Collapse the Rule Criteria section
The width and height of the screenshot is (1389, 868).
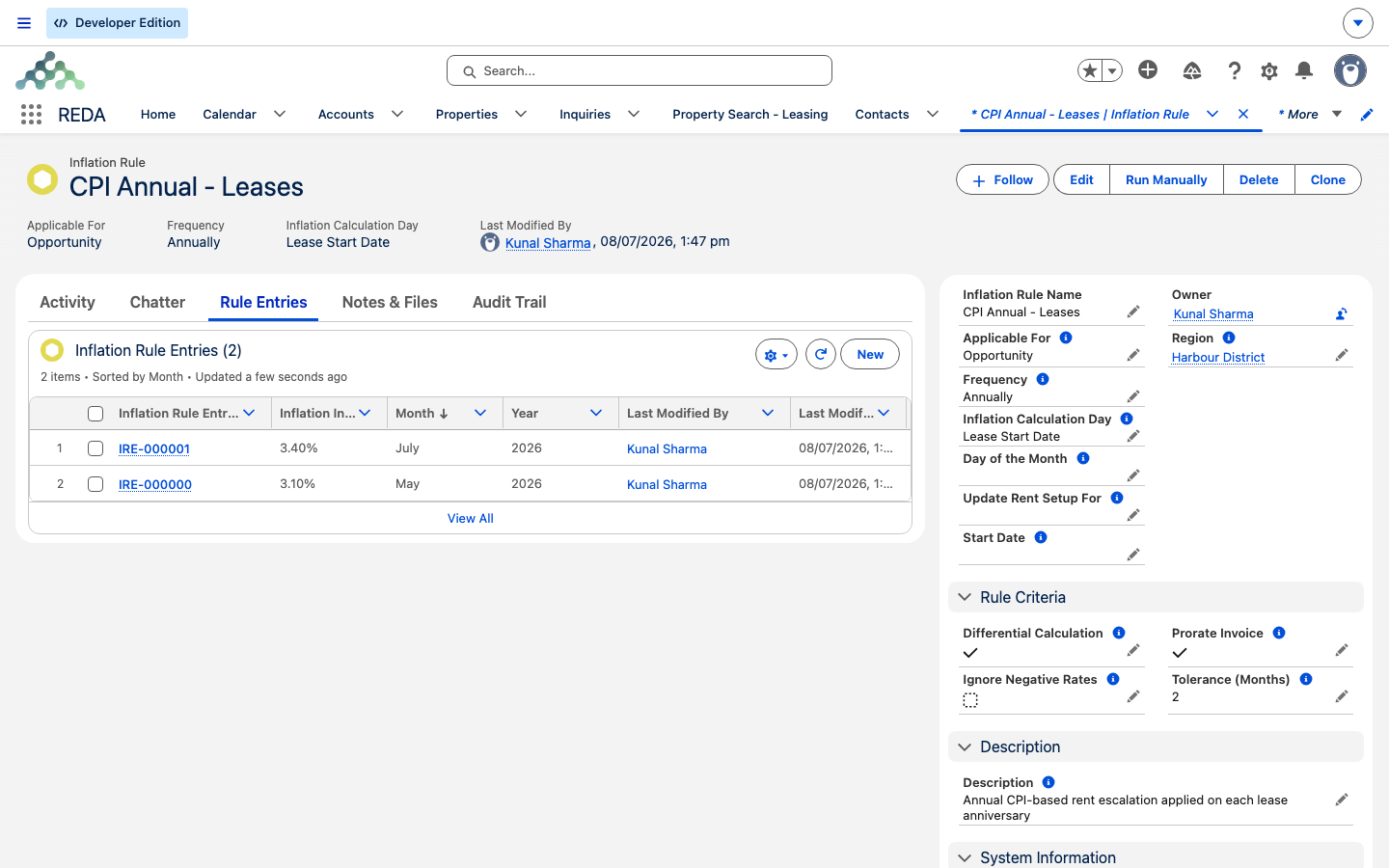pyautogui.click(x=965, y=597)
